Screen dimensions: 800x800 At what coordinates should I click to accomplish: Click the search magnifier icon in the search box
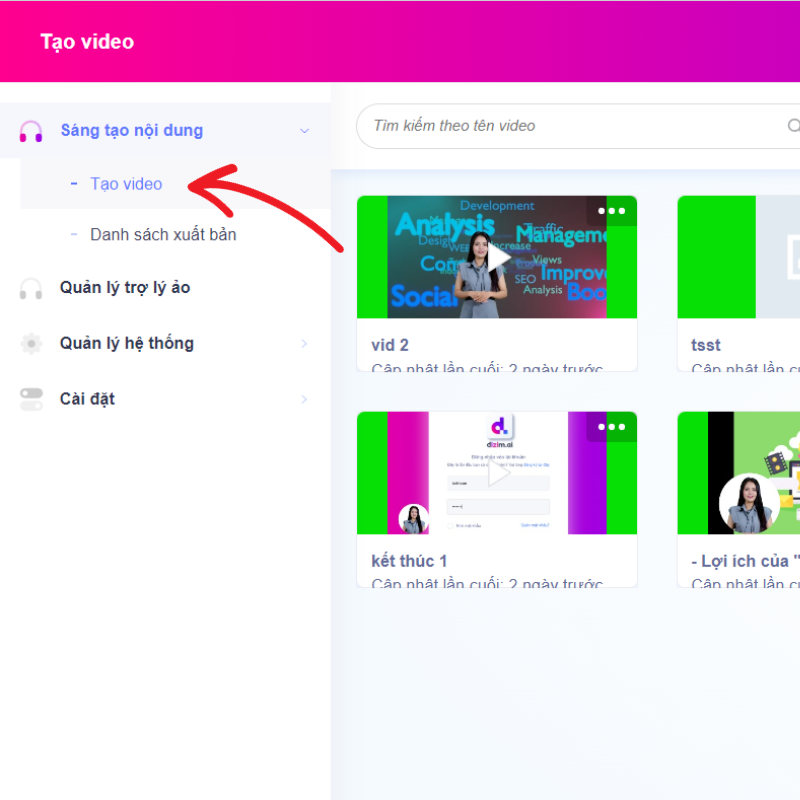793,126
